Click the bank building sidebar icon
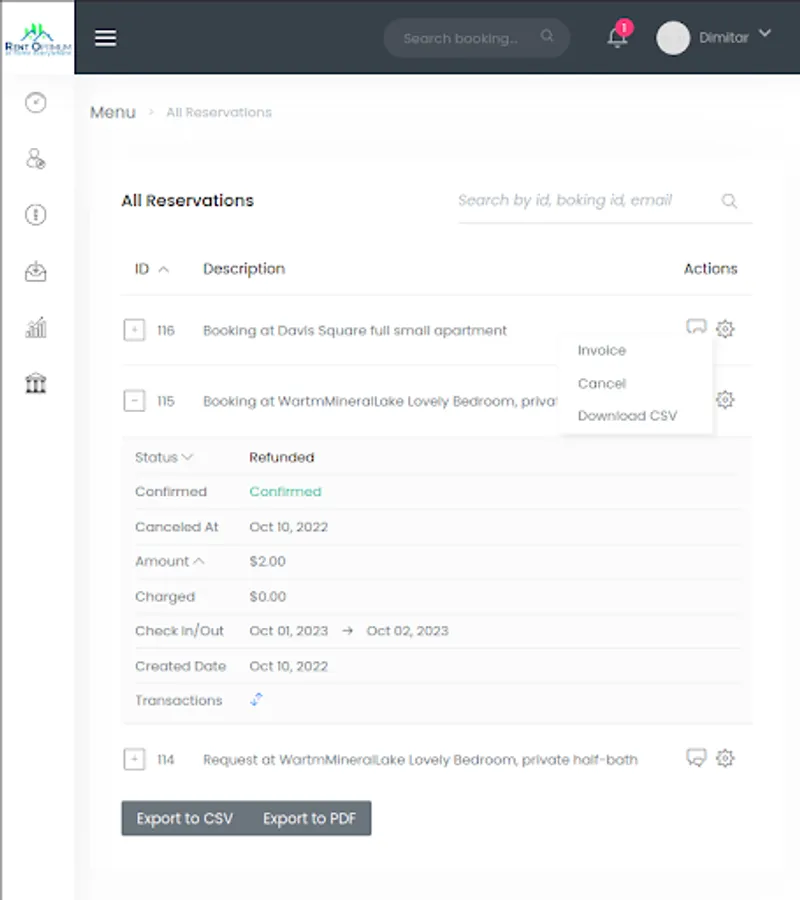 click(x=37, y=383)
